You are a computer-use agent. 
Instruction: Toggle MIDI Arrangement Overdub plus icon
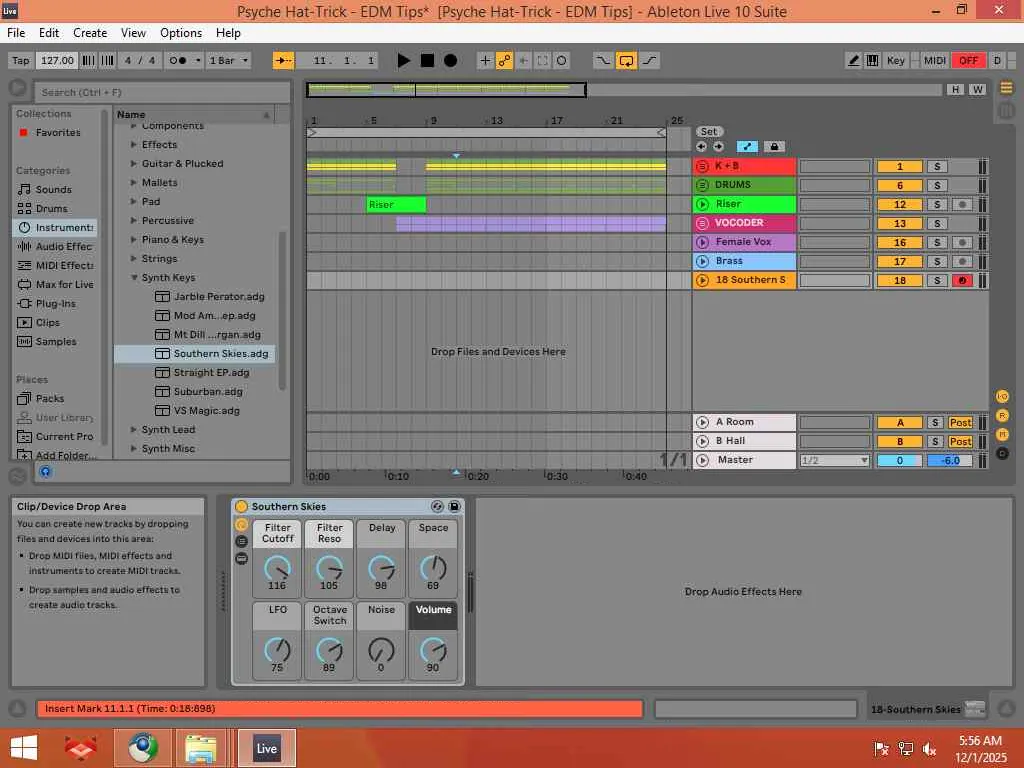coord(485,61)
